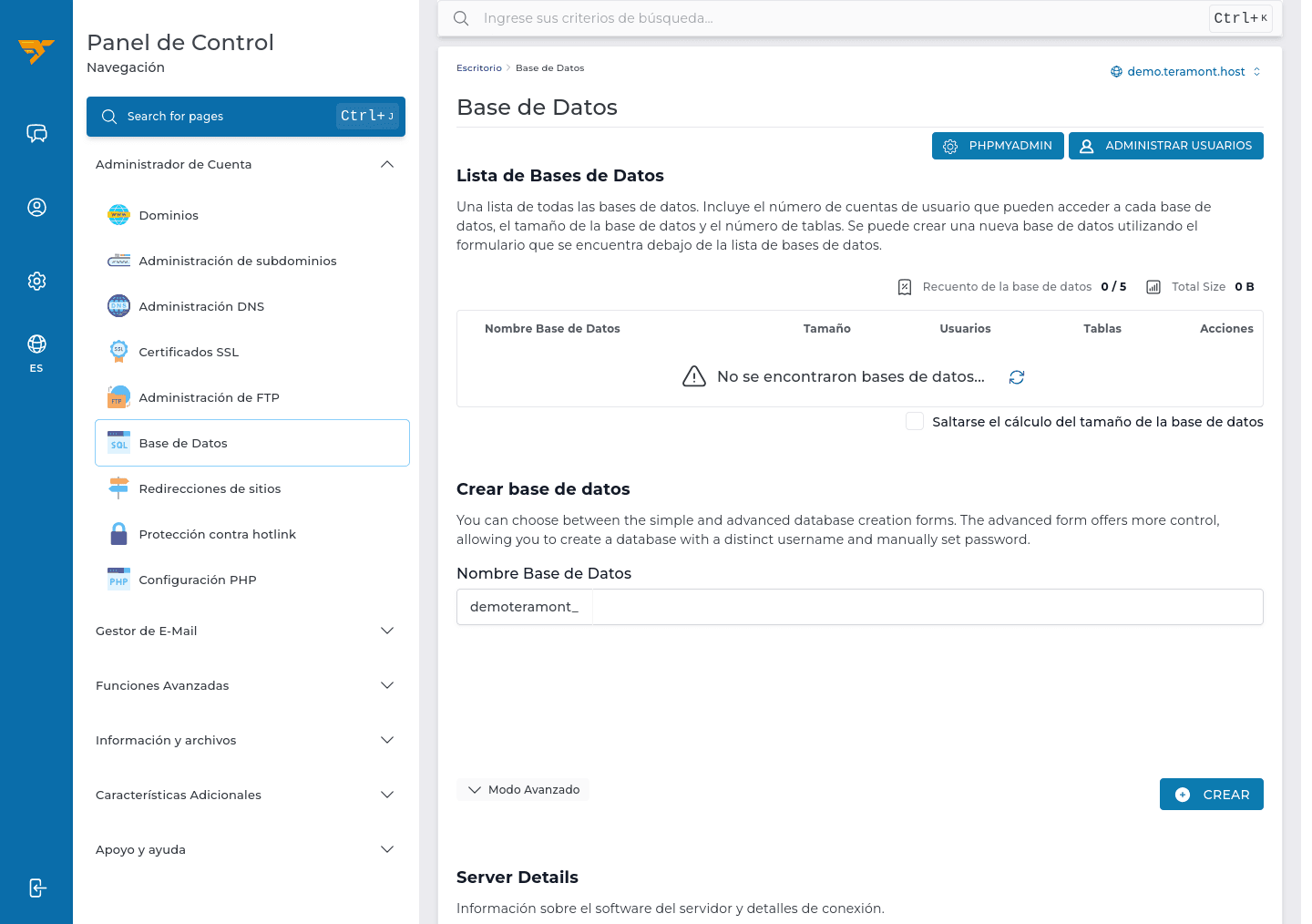1312x924 pixels.
Task: Click the Administración de FTP icon
Action: pos(118,397)
